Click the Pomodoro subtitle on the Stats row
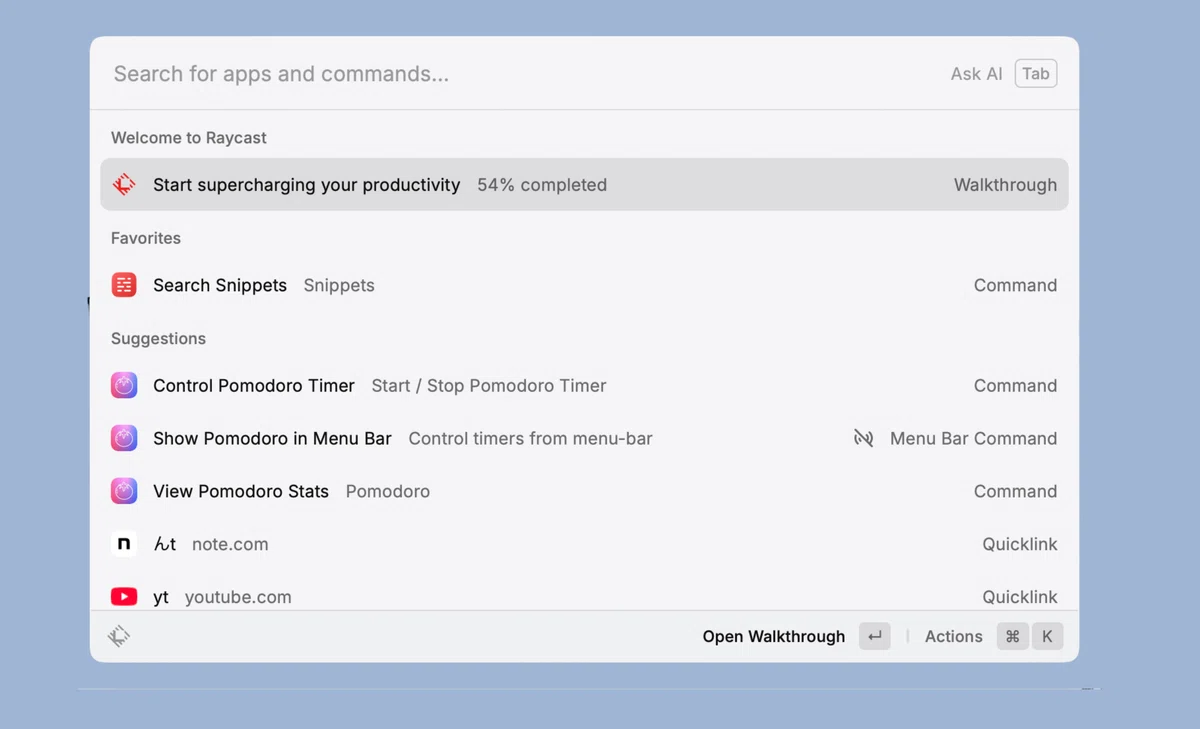 (388, 491)
